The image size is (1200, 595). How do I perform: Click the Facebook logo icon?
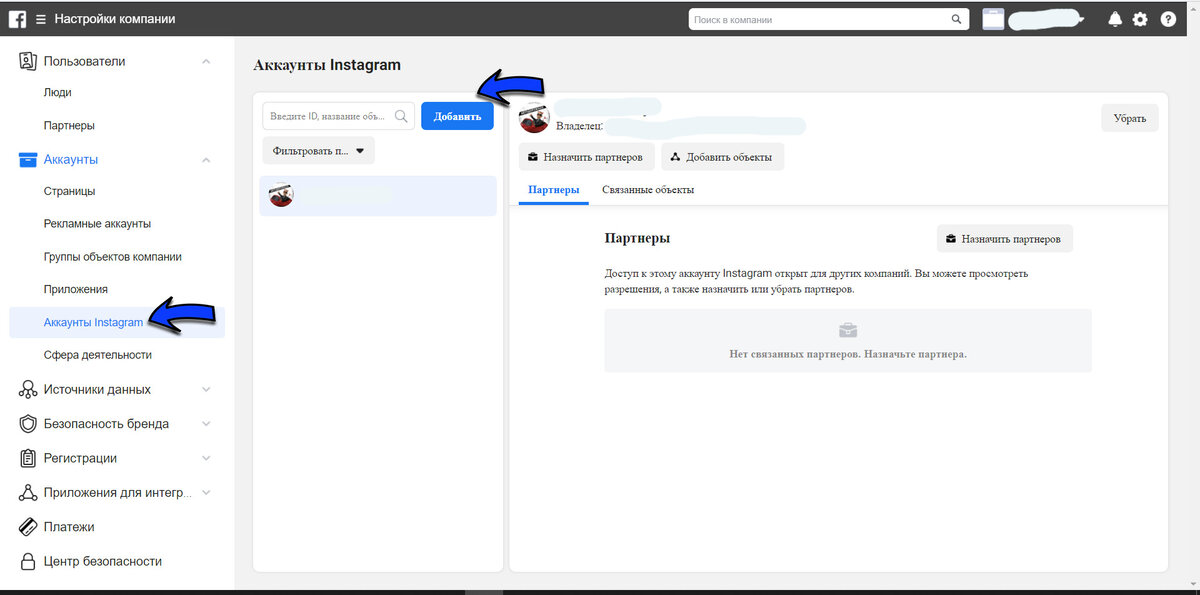point(18,19)
